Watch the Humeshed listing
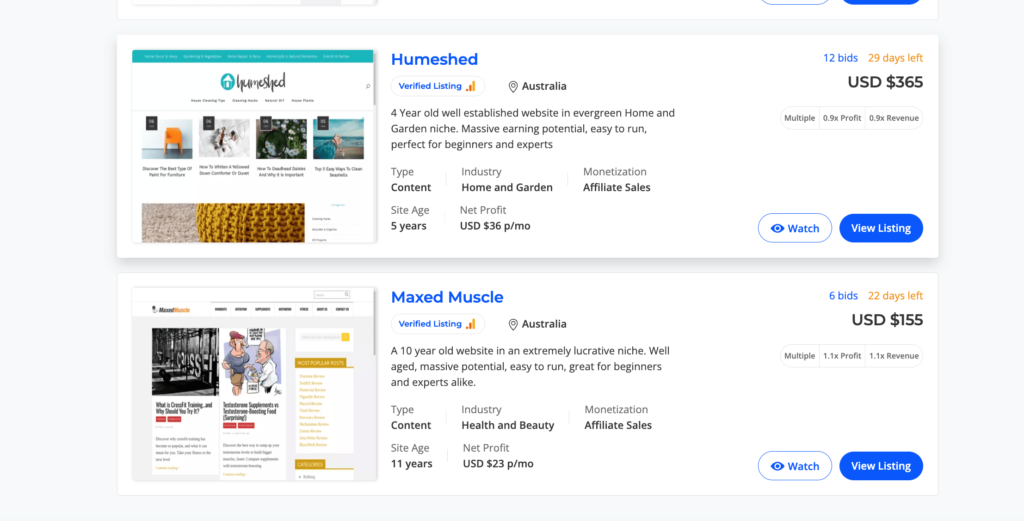The height and width of the screenshot is (521, 1024). click(x=794, y=228)
